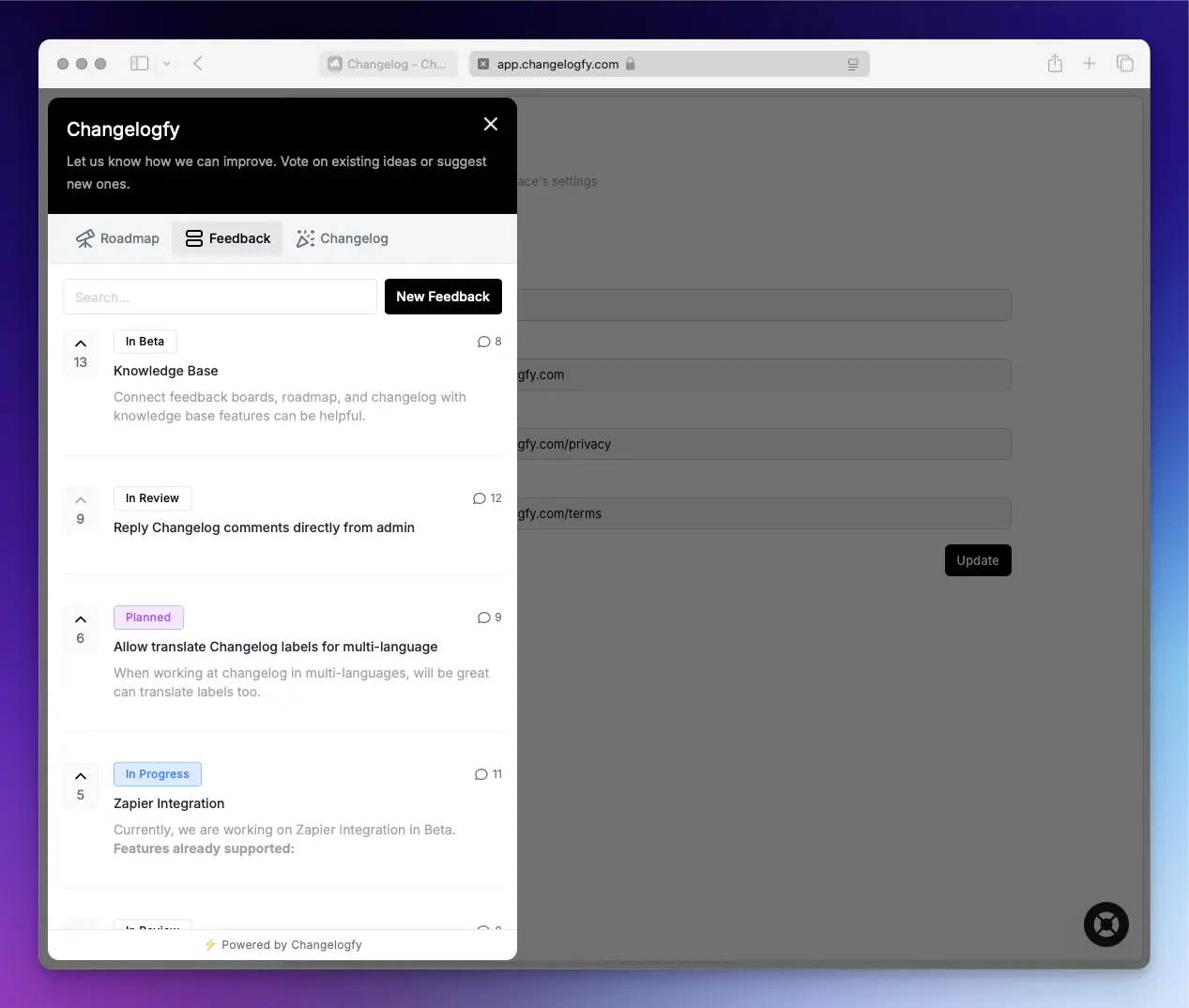
Task: Click the Search feedback input field
Action: point(221,297)
